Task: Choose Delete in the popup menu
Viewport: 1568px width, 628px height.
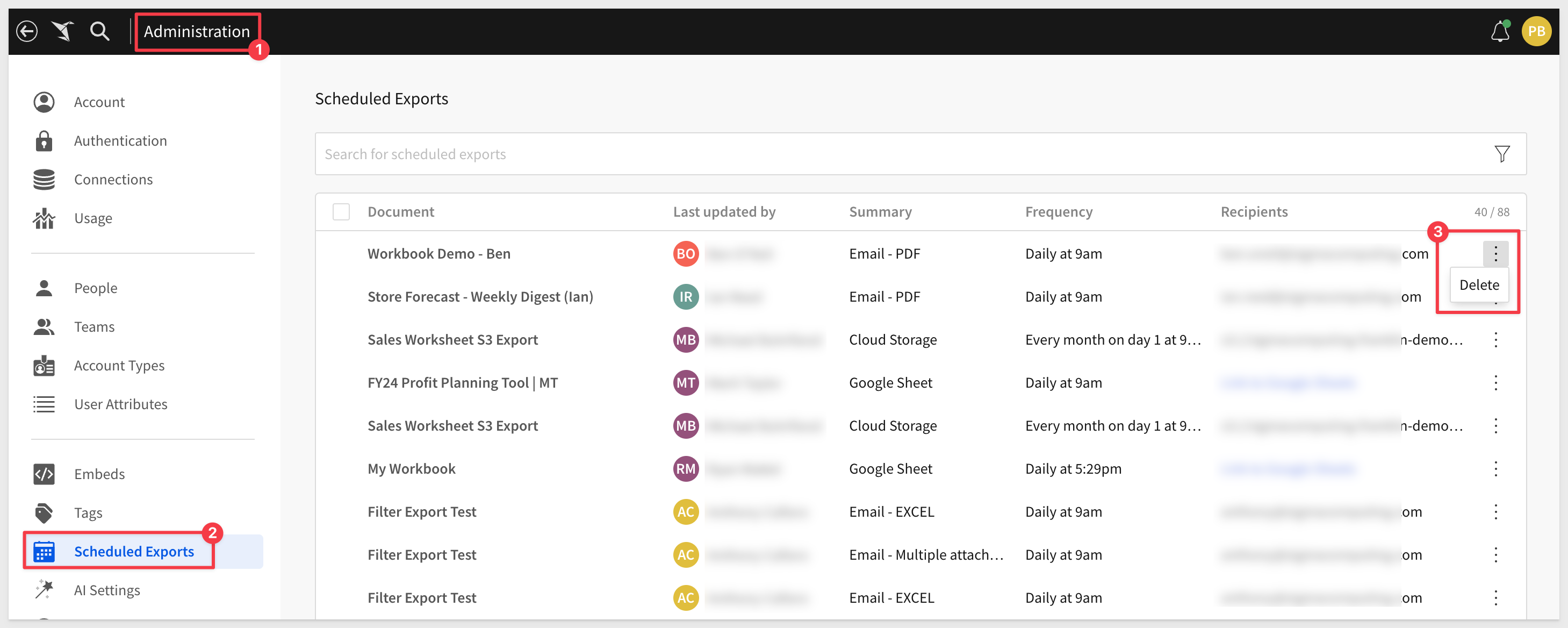Action: (x=1478, y=285)
